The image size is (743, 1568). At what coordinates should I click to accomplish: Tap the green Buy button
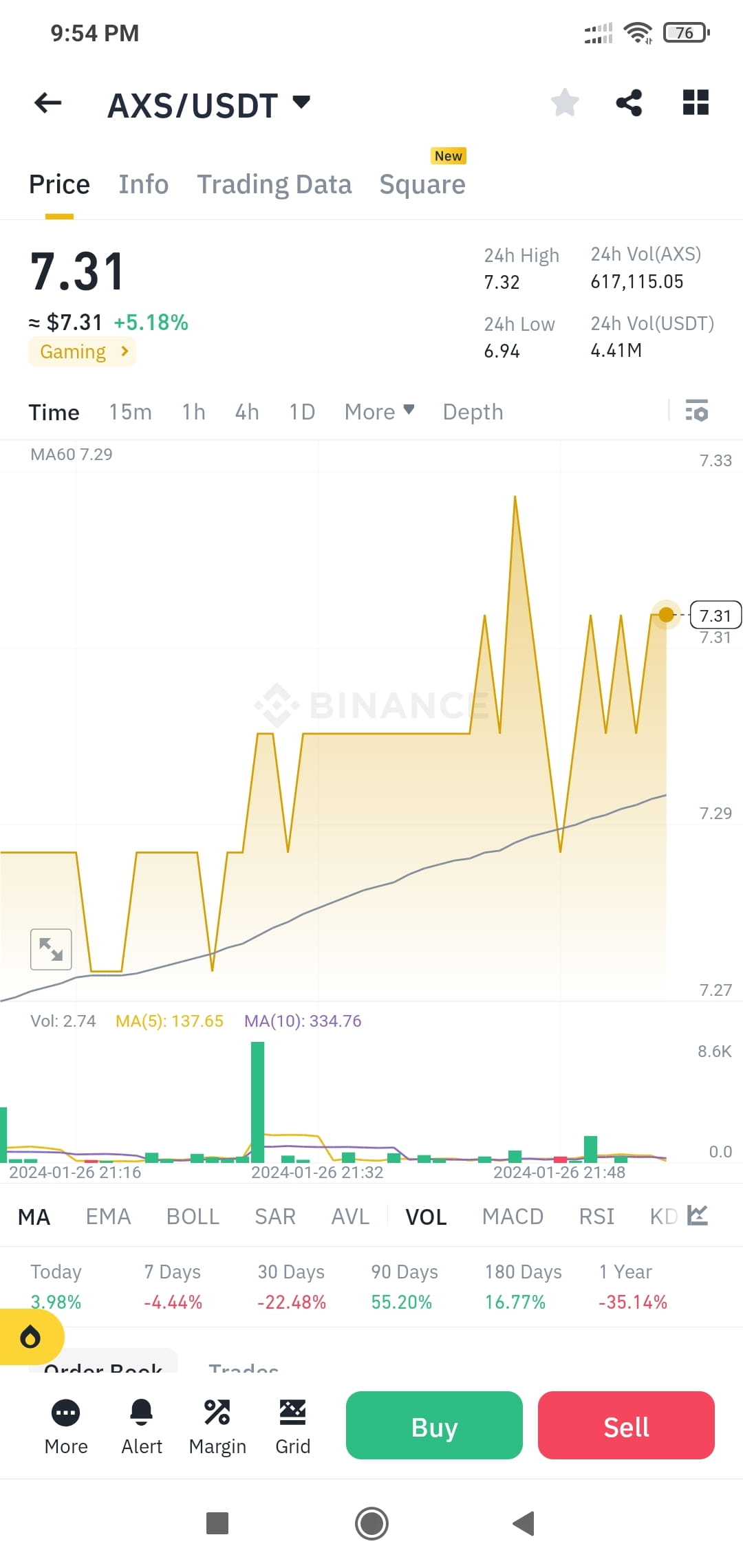[x=434, y=1425]
